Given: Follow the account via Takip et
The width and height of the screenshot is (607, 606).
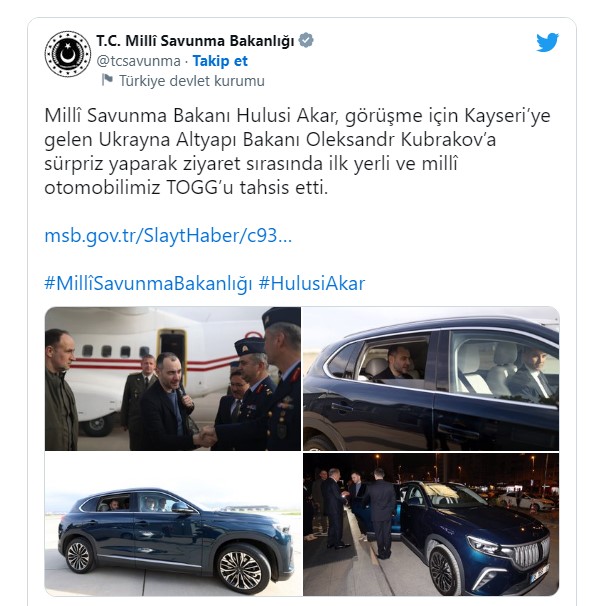Looking at the screenshot, I should pos(220,61).
